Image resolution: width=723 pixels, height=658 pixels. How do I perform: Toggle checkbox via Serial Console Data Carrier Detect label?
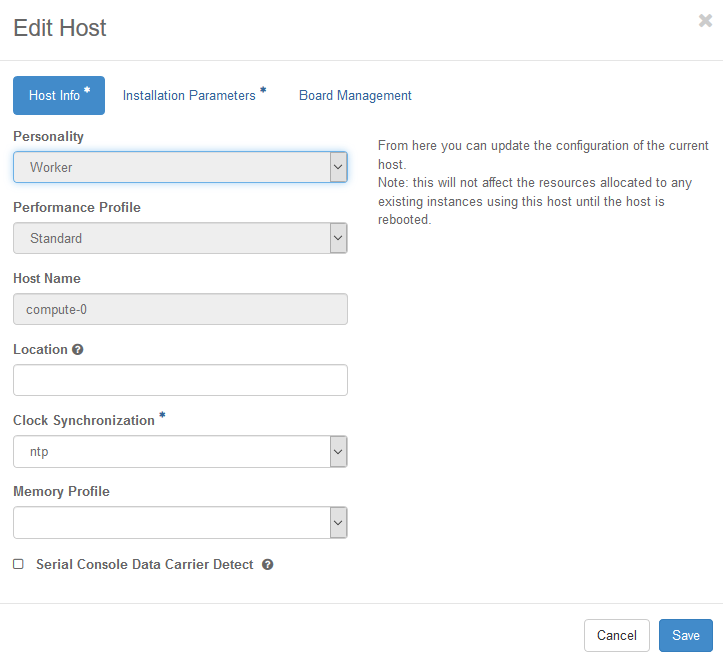[x=145, y=564]
